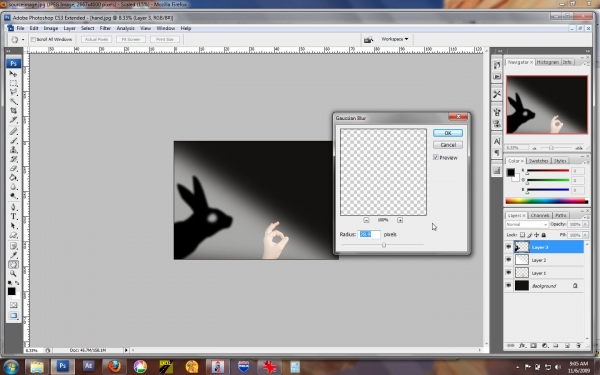Toggle Quick Mask mode in toolbox
The height and width of the screenshot is (375, 600).
tap(13, 305)
